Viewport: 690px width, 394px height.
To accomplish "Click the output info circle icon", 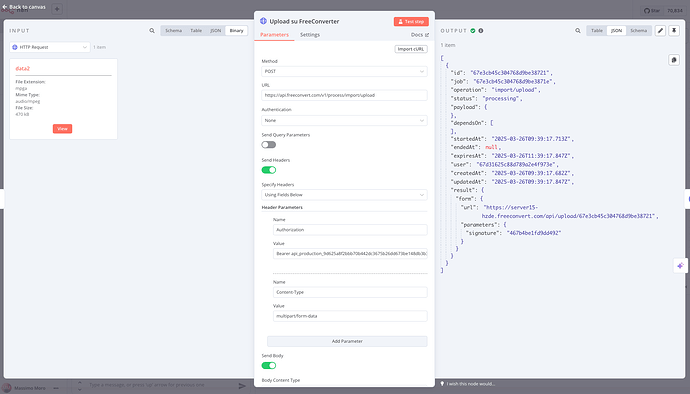I will pyautogui.click(x=481, y=31).
